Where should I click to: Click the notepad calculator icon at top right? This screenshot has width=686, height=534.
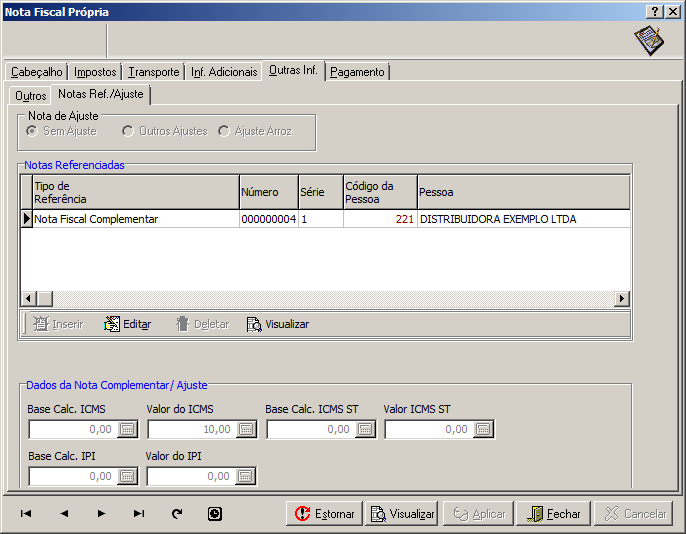click(648, 41)
